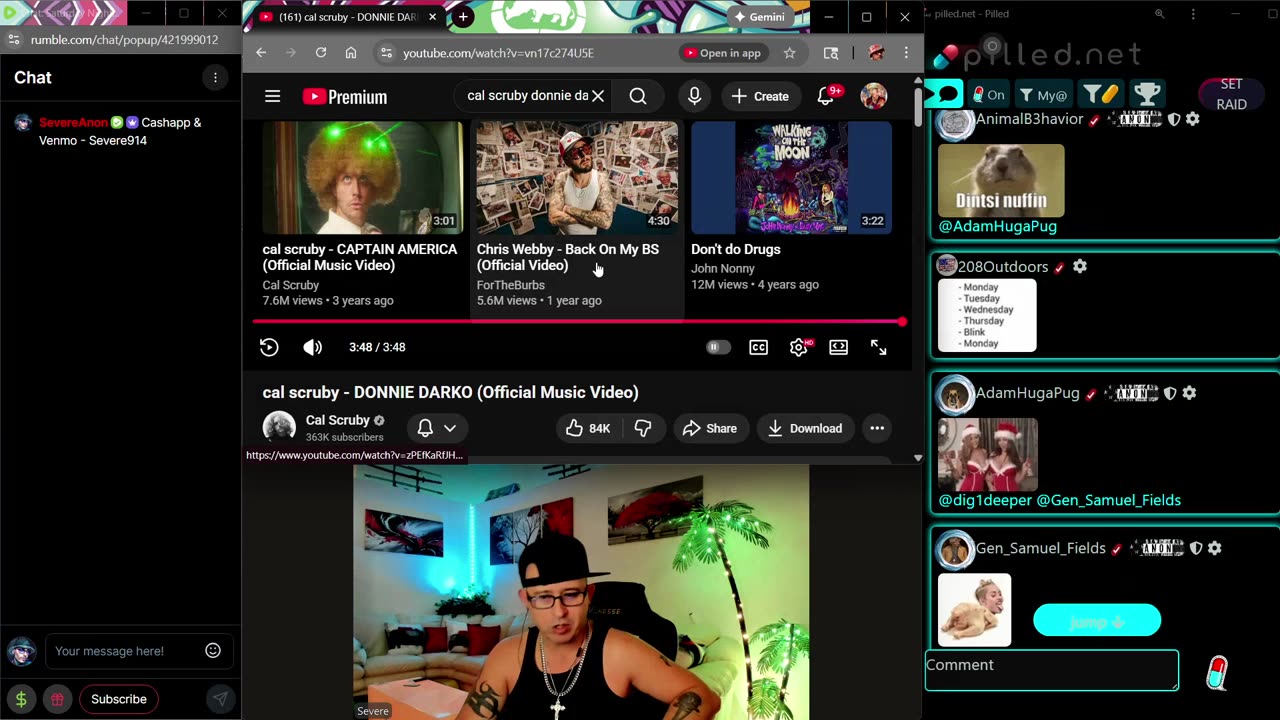Click the pill send icon beside Comment

(1217, 673)
